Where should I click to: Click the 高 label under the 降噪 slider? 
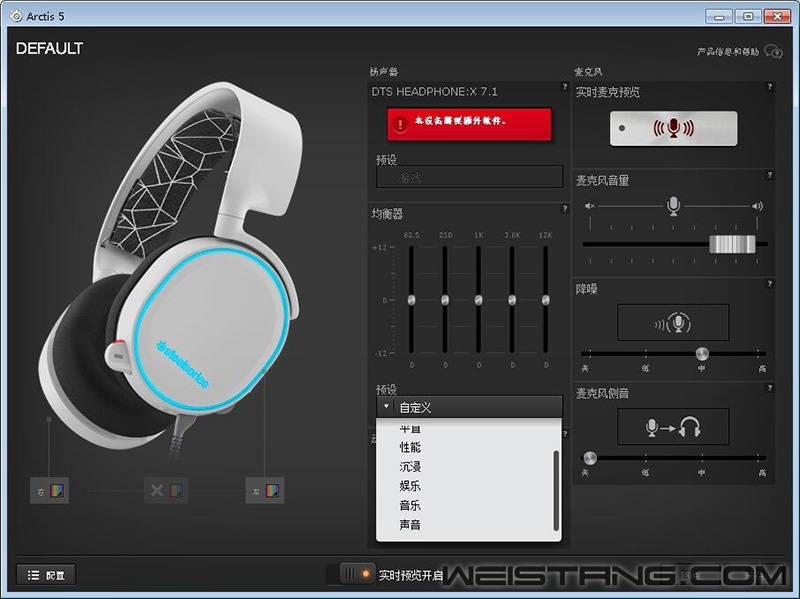(762, 368)
